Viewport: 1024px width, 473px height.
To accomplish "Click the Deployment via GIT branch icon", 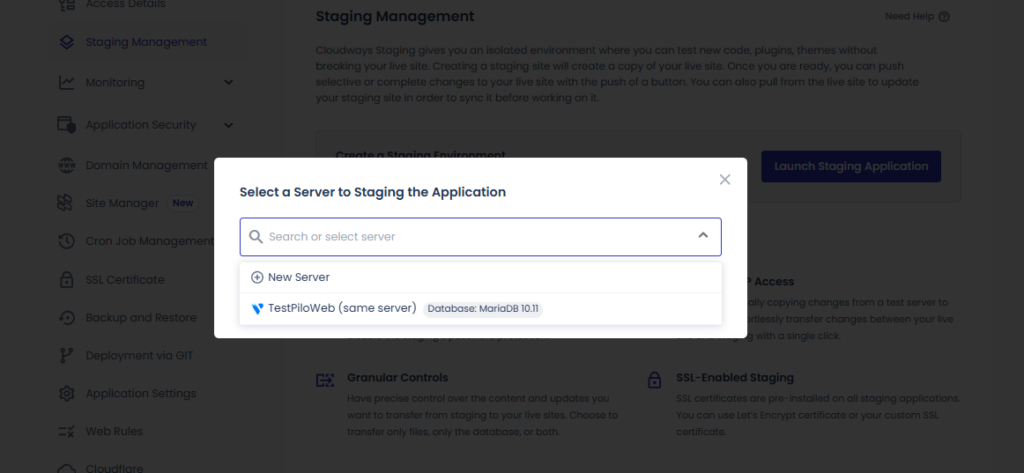I will pos(66,355).
